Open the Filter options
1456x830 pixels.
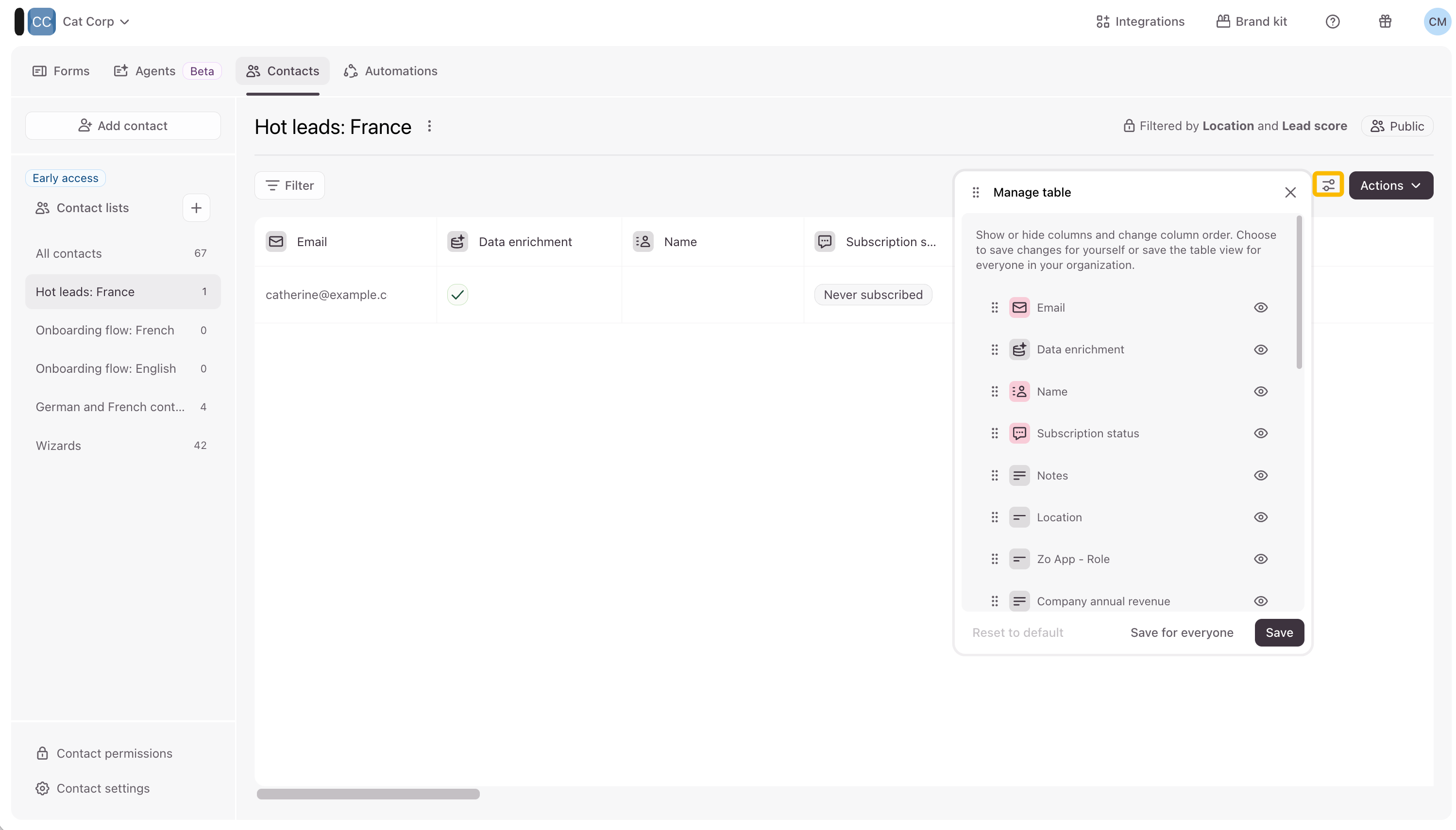tap(290, 185)
